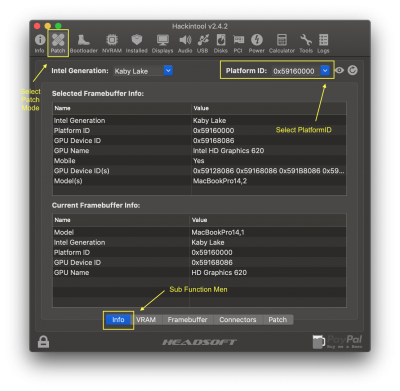Image resolution: width=400 pixels, height=391 pixels.
Task: Select the Mobile row
Action: 199,161
